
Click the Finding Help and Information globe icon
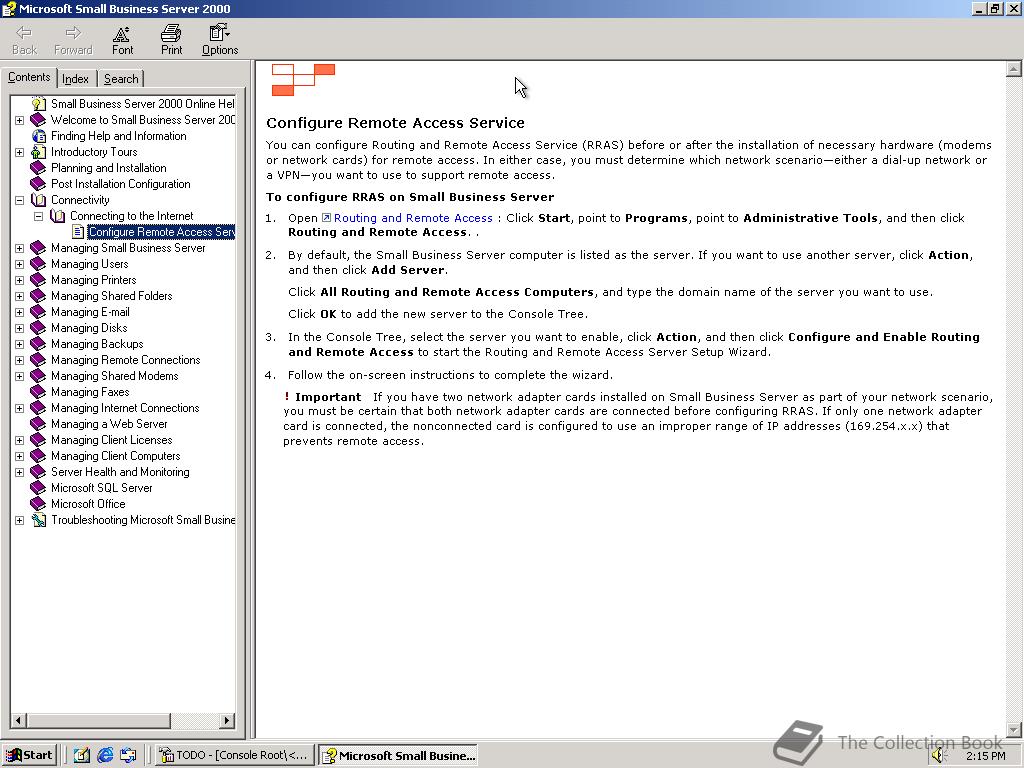39,136
